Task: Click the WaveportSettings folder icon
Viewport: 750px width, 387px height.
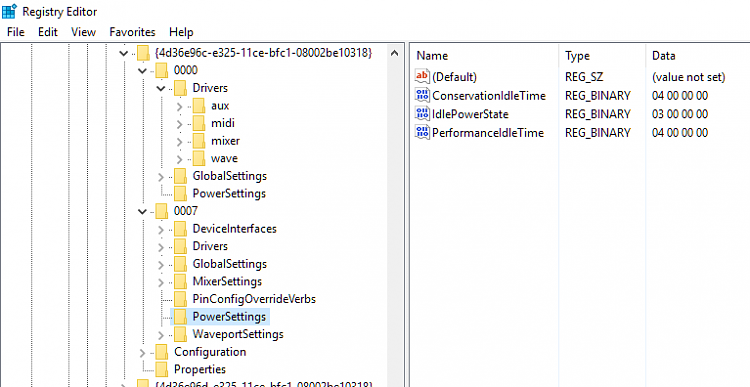Action: pos(180,334)
